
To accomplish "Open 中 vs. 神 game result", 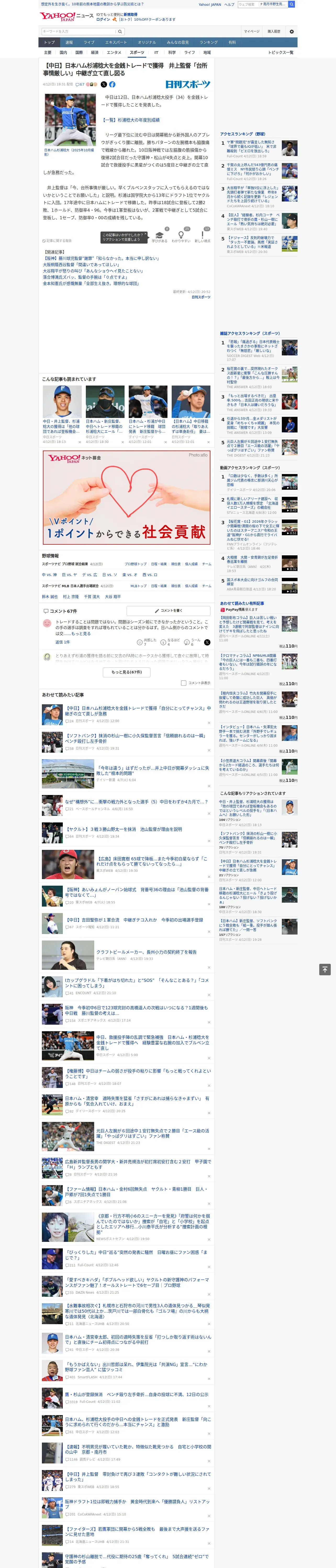I will 49,575.
